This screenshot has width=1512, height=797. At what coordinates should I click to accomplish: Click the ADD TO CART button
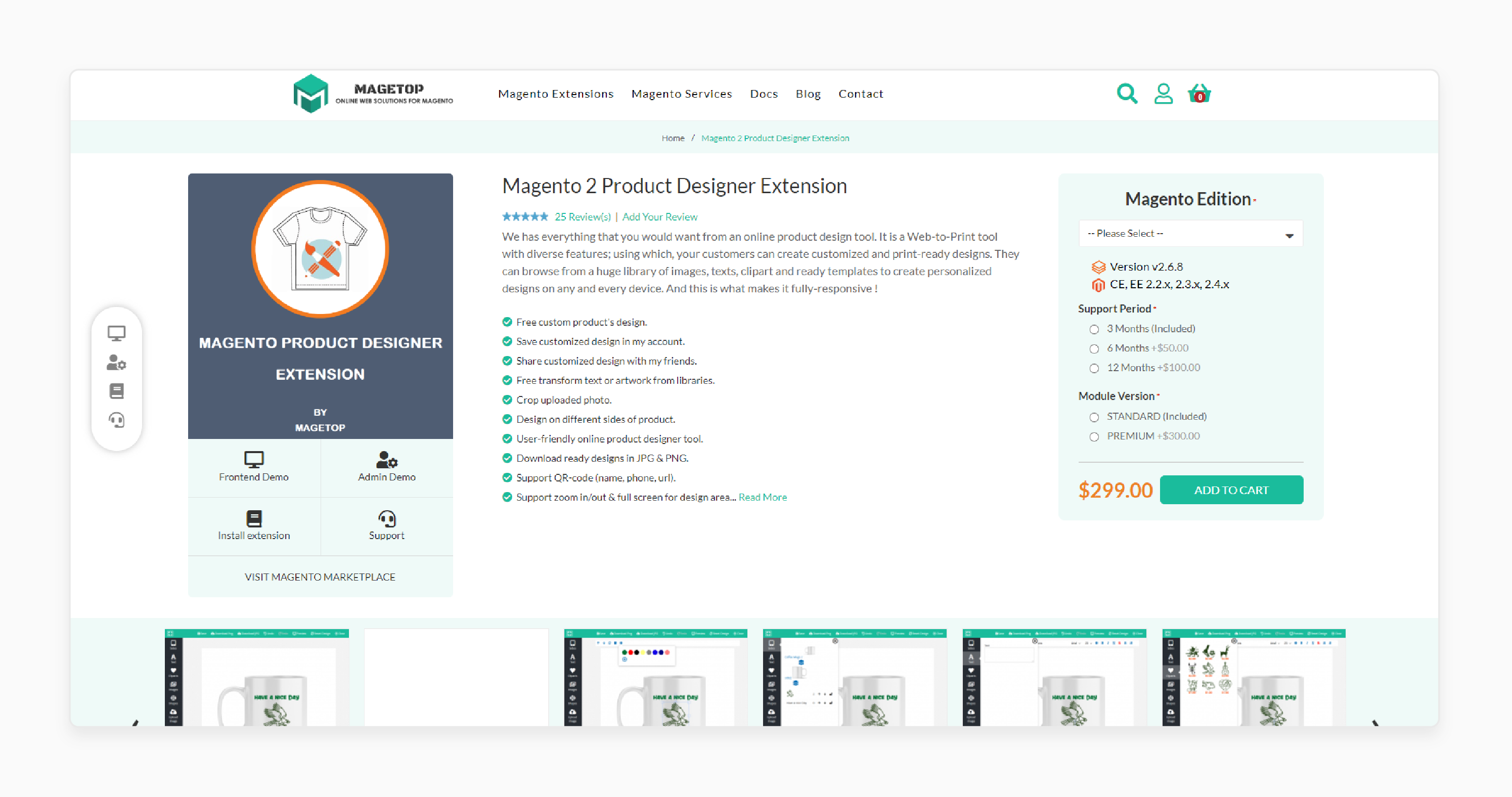tap(1232, 490)
